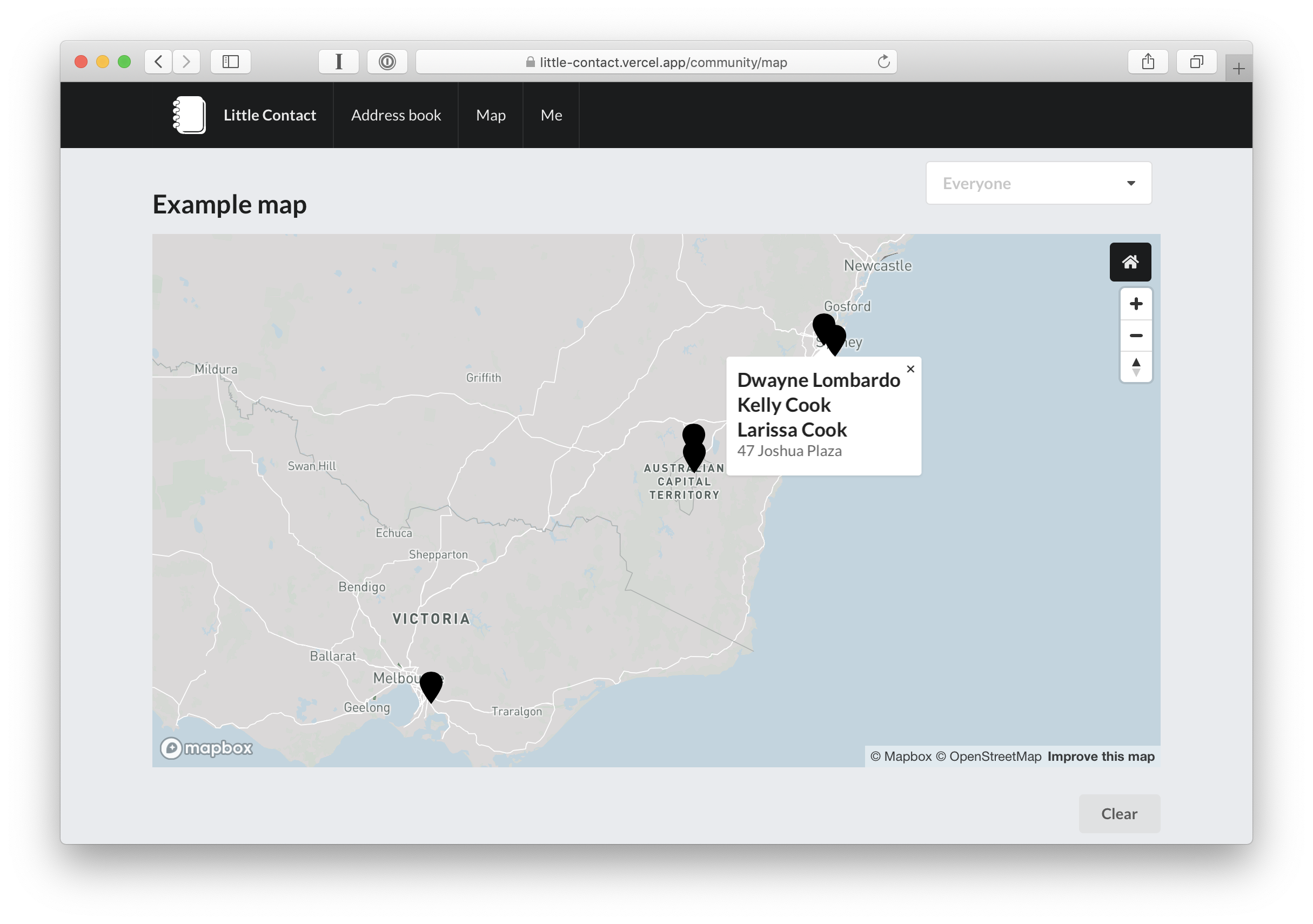Reset bearing with the compass icon
This screenshot has height=924, width=1313.
[1136, 366]
